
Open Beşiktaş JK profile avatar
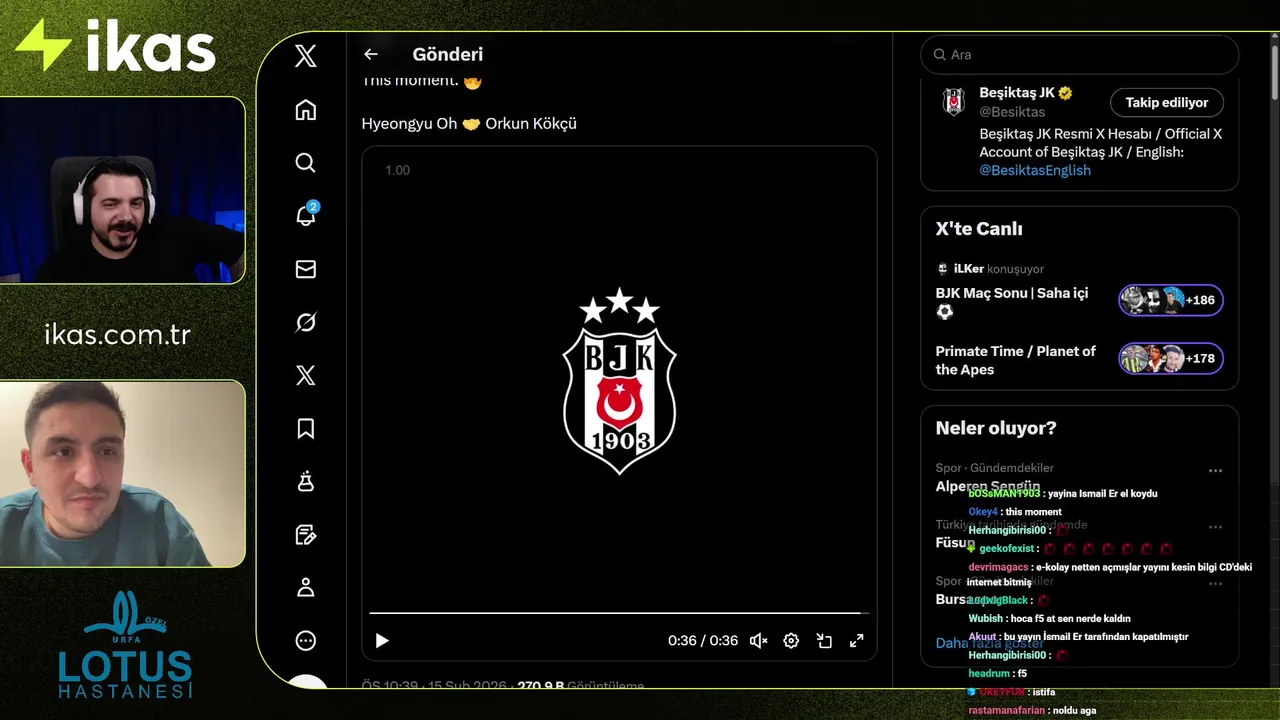tap(954, 103)
